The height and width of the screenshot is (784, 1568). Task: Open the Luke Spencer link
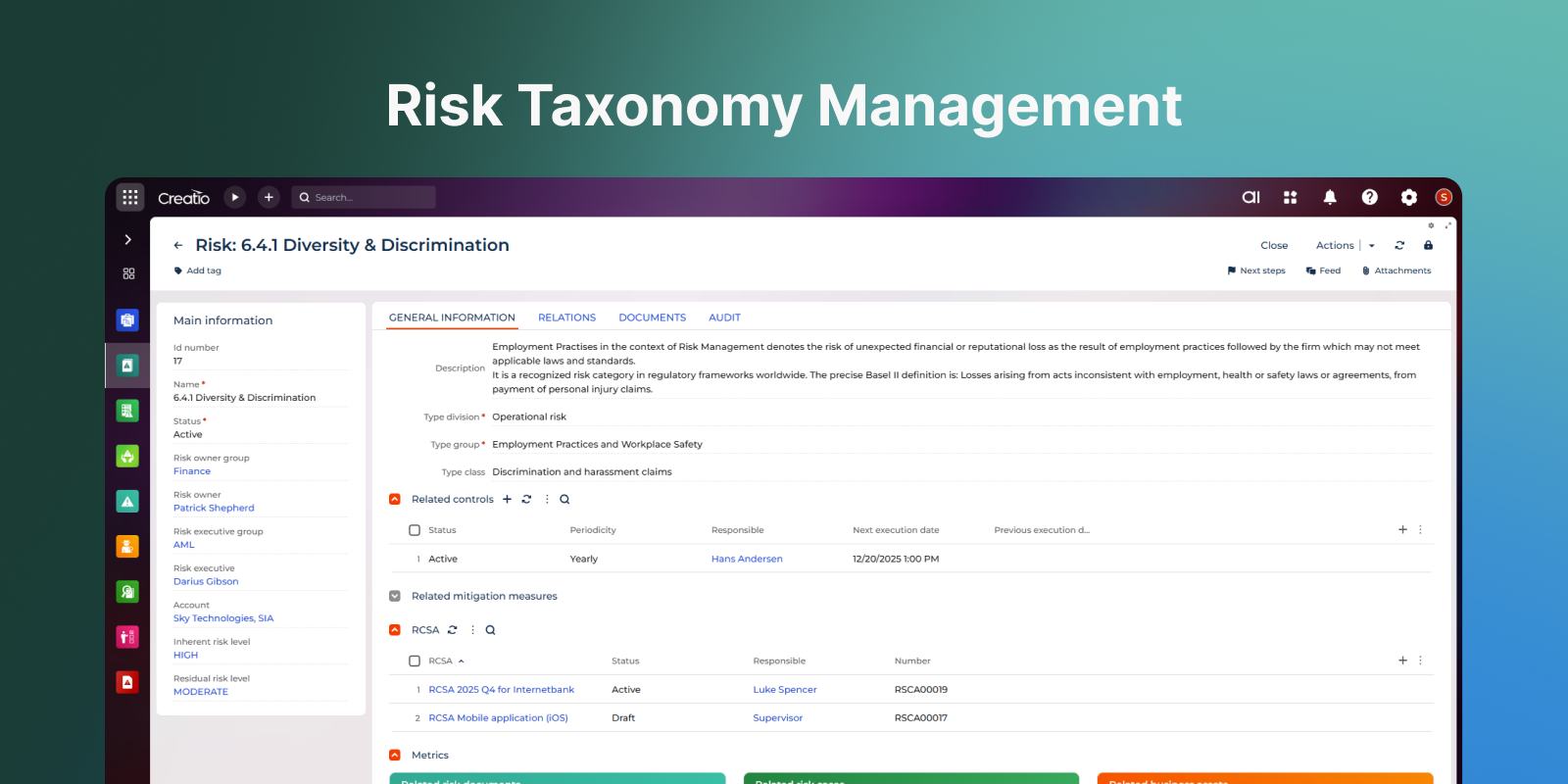[x=784, y=690]
